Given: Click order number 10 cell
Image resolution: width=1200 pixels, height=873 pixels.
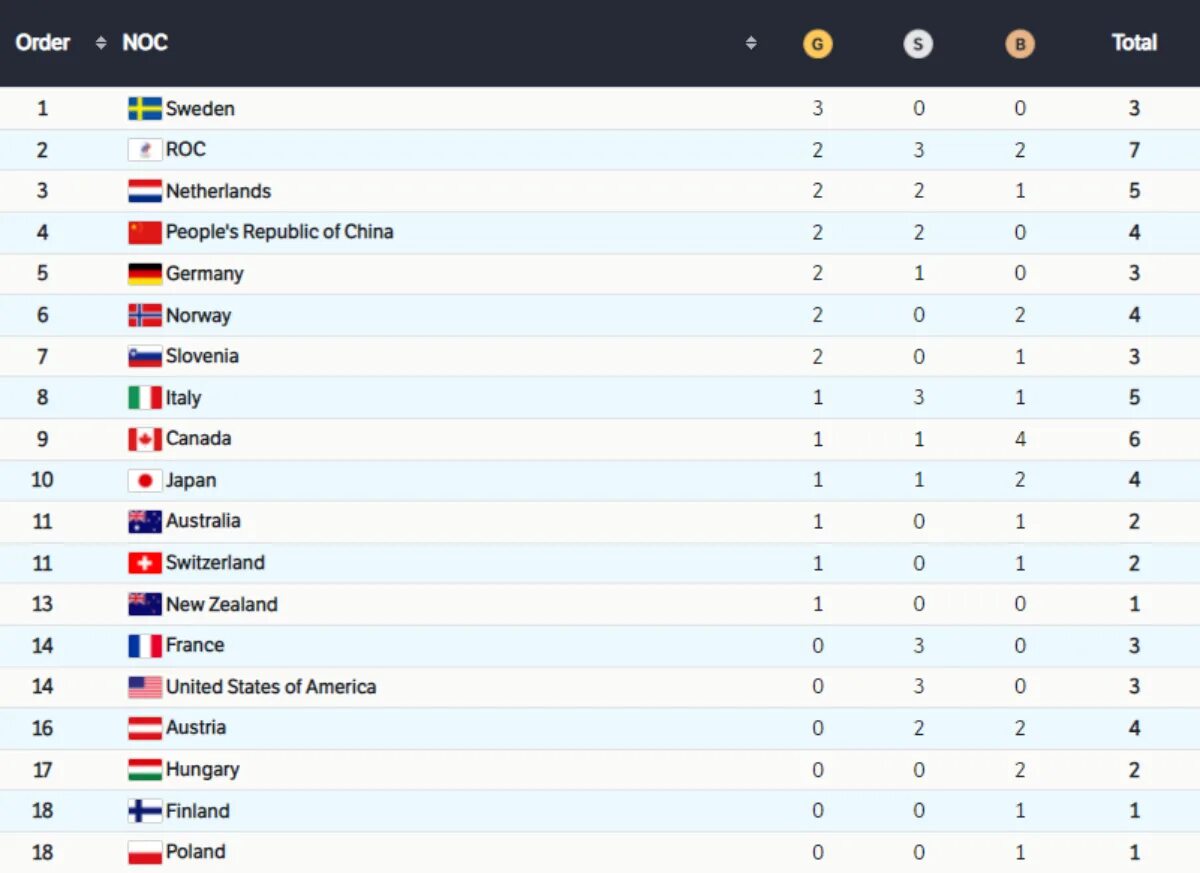Looking at the screenshot, I should tap(42, 480).
